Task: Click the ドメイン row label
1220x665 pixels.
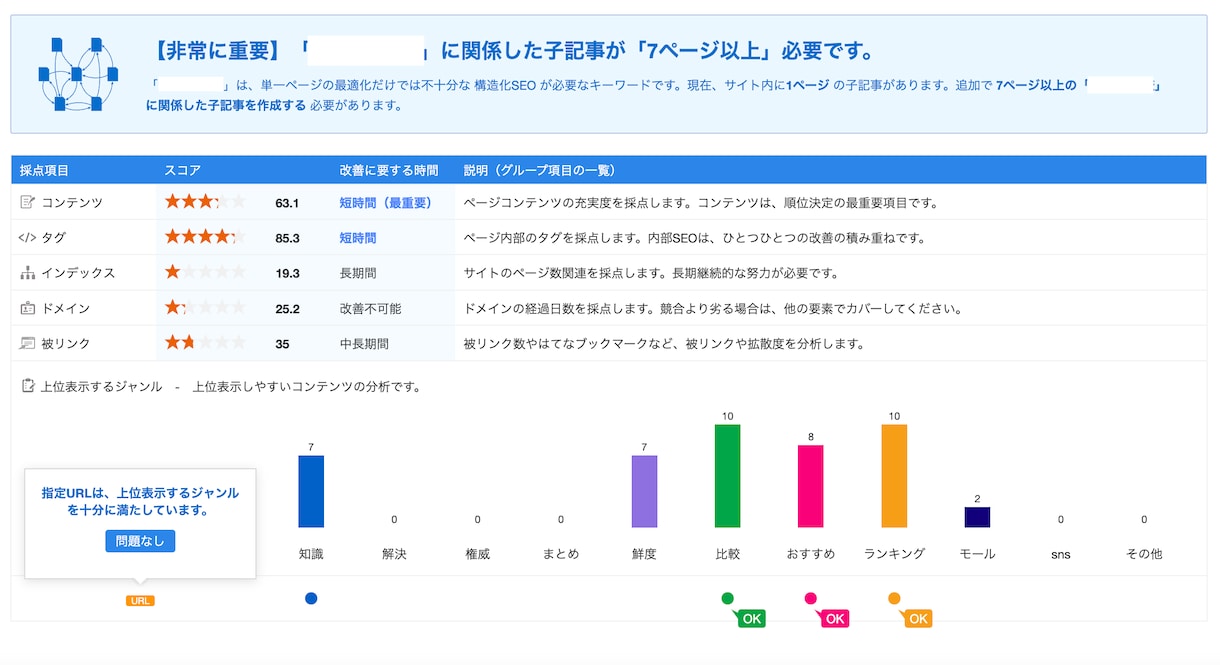Action: 66,309
